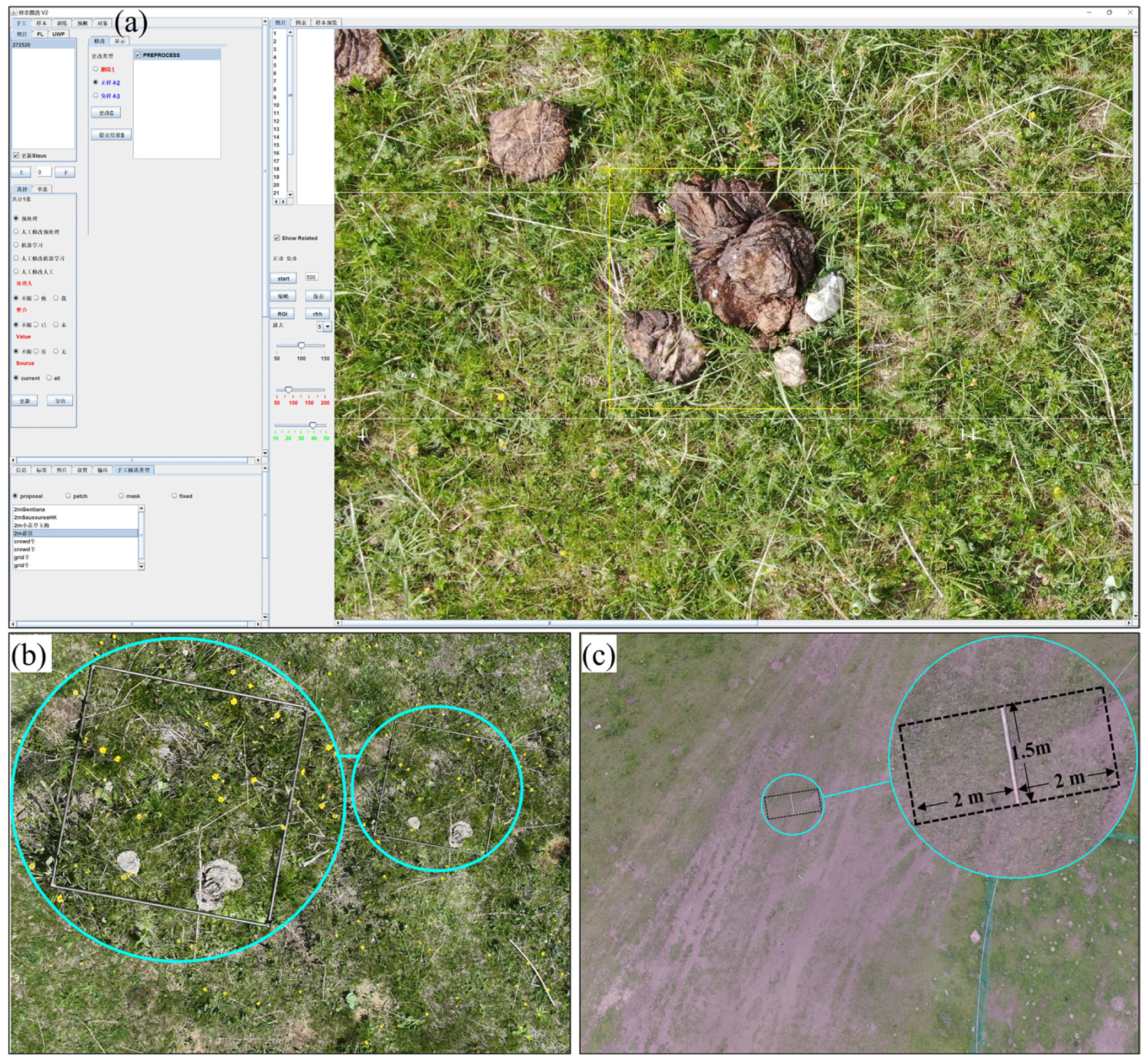This screenshot has height=1063, width=1148.
Task: Click left arrow under number list
Action: (x=276, y=202)
